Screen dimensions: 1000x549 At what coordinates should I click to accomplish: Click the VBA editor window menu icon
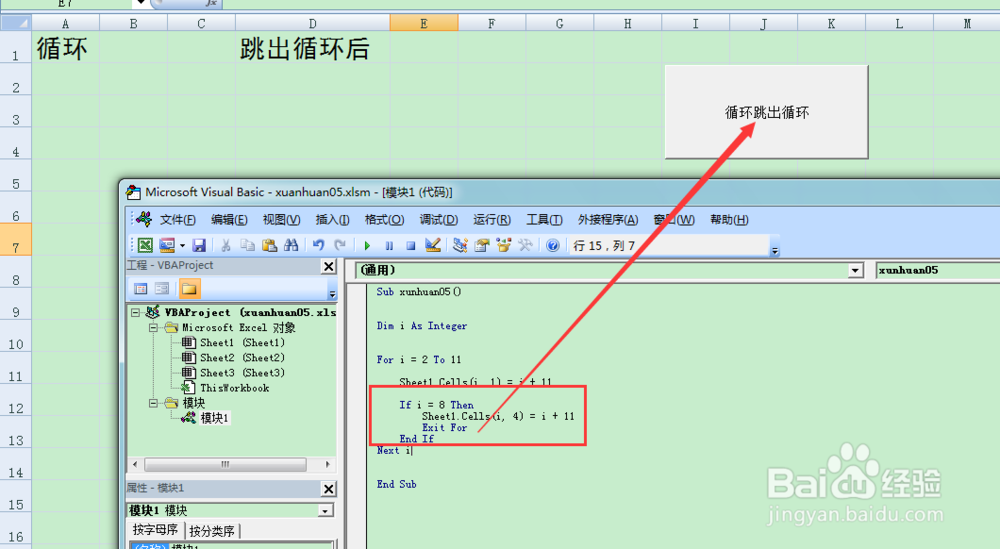[x=143, y=219]
